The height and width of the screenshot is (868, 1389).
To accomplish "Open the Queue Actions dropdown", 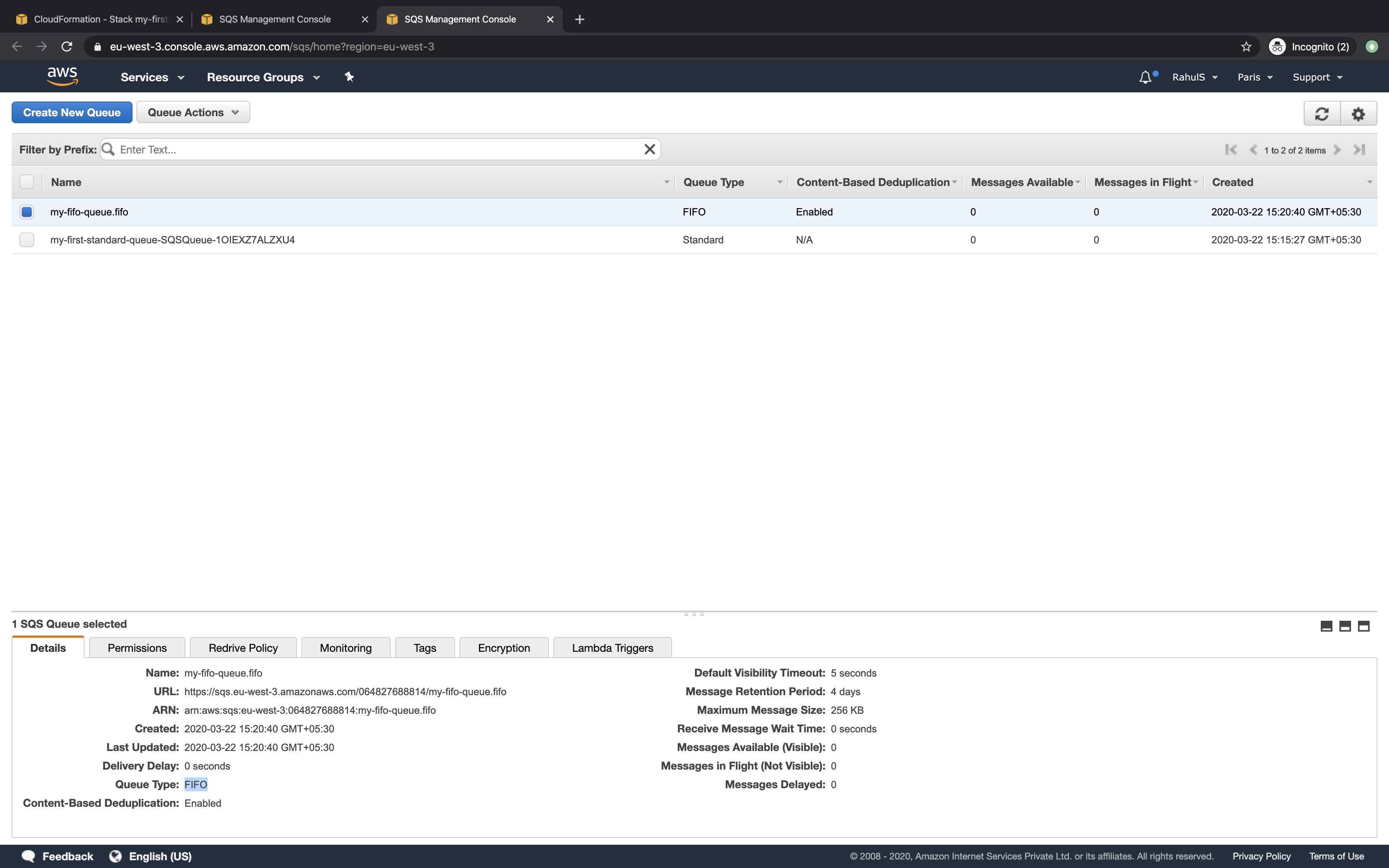I will click(193, 112).
